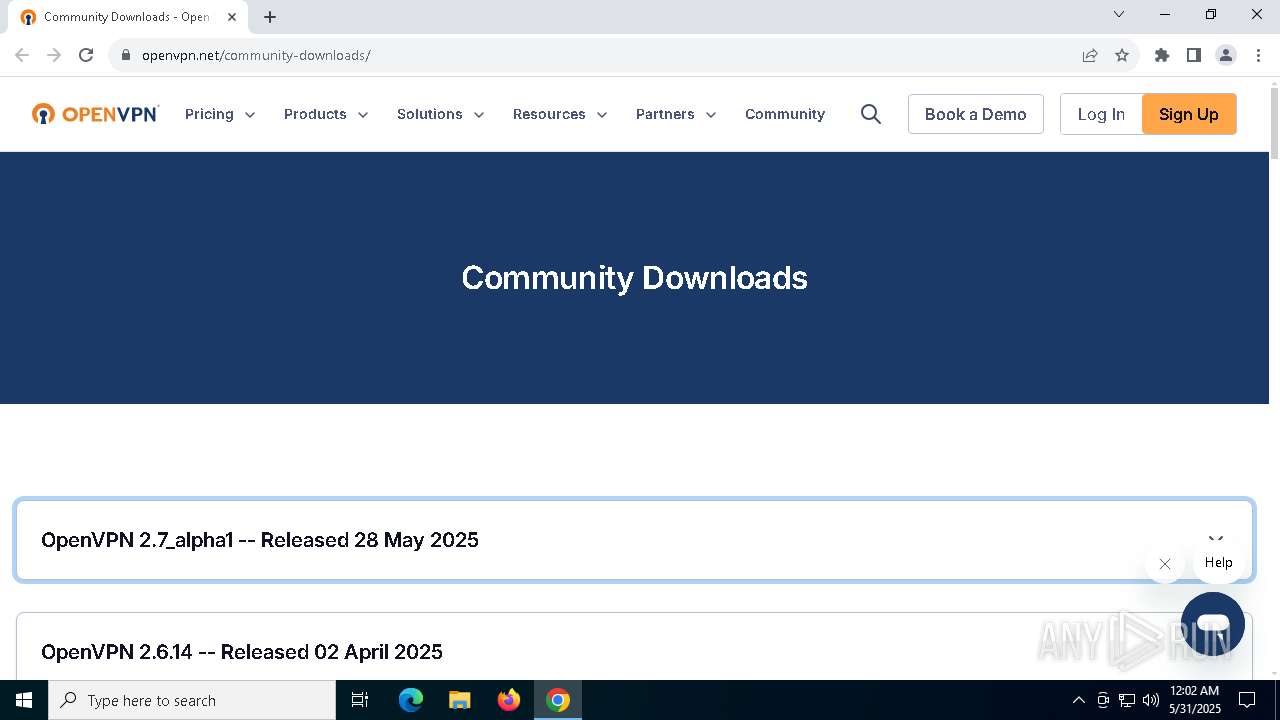Launch Microsoft Edge from the taskbar
Image resolution: width=1280 pixels, height=720 pixels.
[411, 700]
